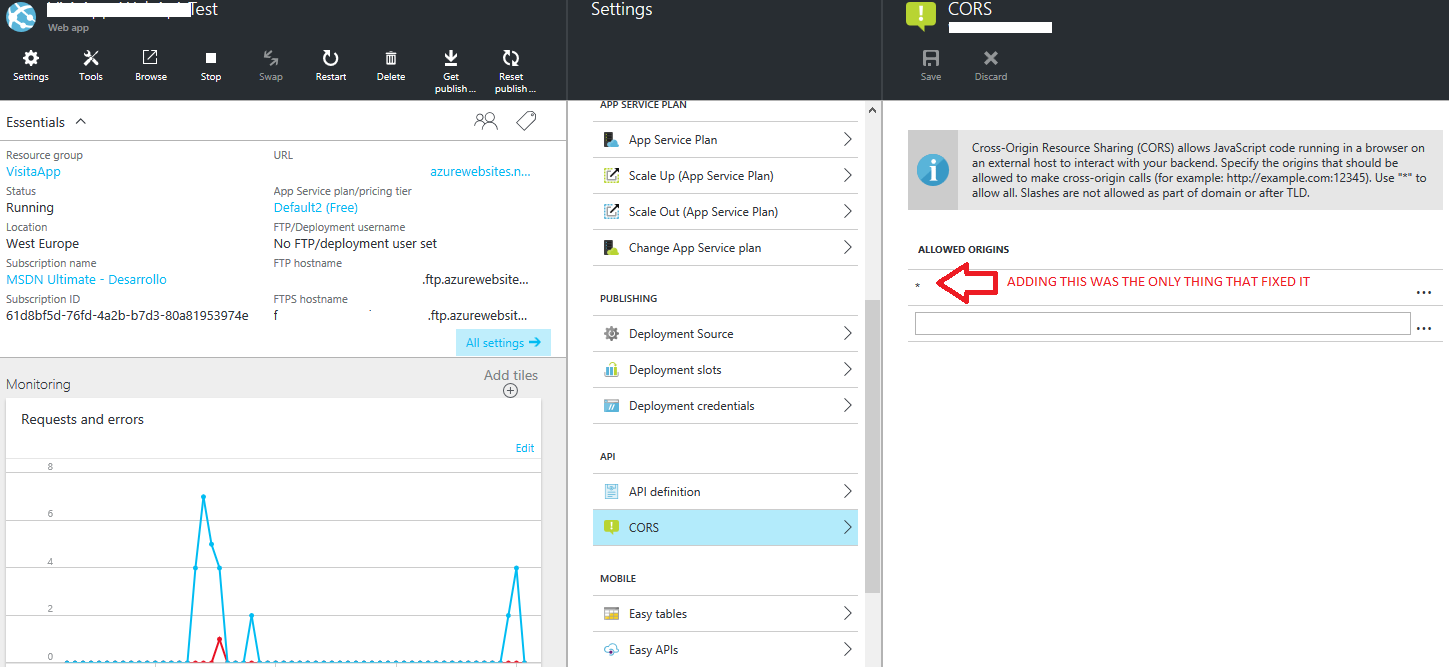This screenshot has height=667, width=1449.
Task: Click the Add tiles plus icon
Action: pos(510,391)
